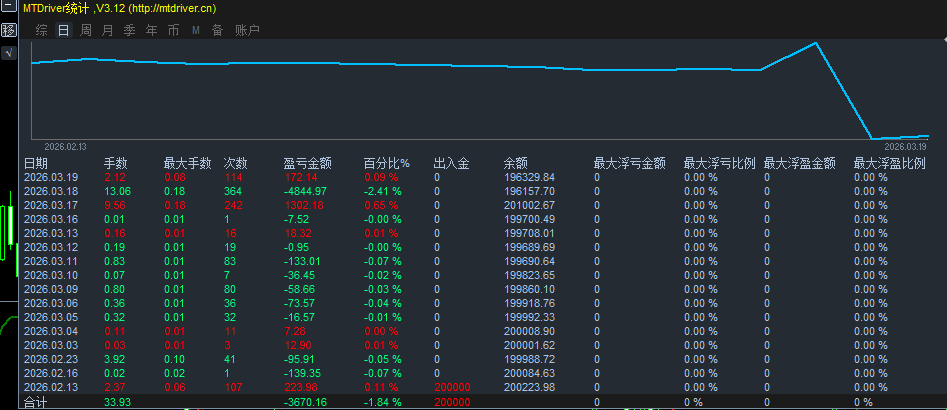This screenshot has height=410, width=947.
Task: Open the 季 quarterly tab
Action: tap(129, 30)
